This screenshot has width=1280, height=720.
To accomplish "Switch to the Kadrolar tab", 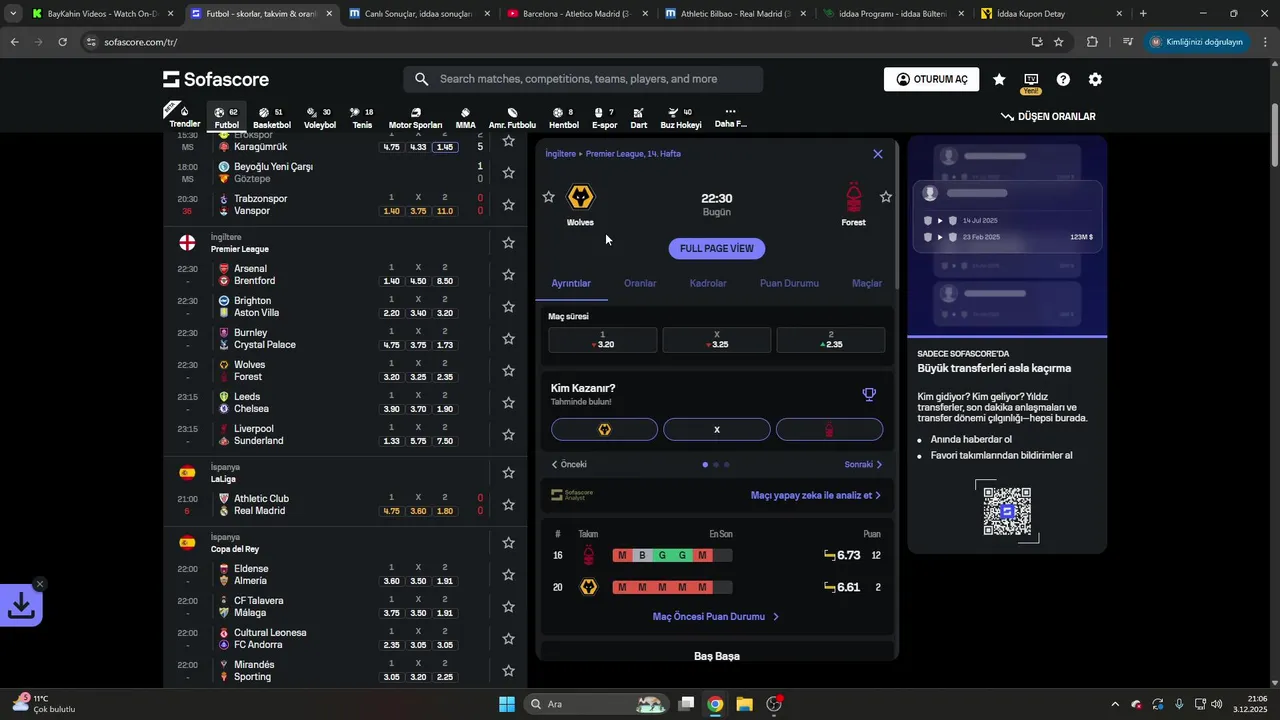I will (x=708, y=284).
